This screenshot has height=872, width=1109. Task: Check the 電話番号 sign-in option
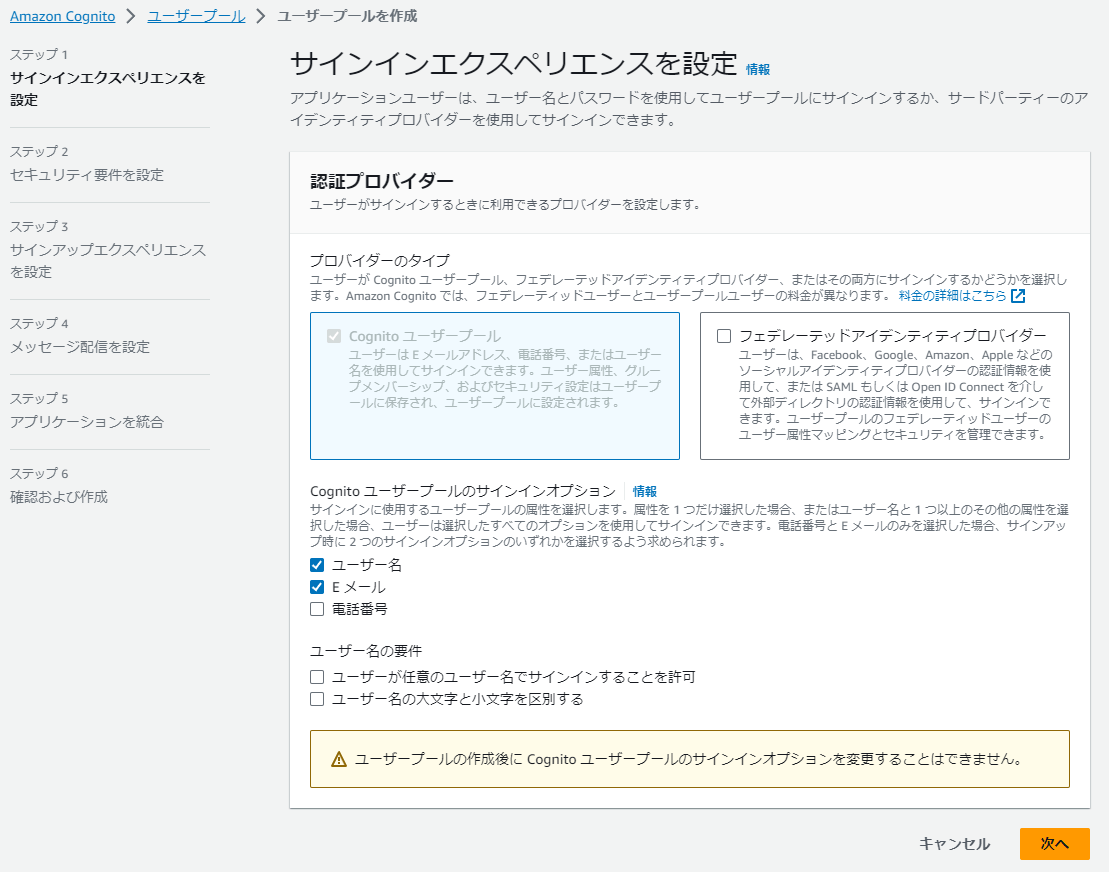(317, 609)
